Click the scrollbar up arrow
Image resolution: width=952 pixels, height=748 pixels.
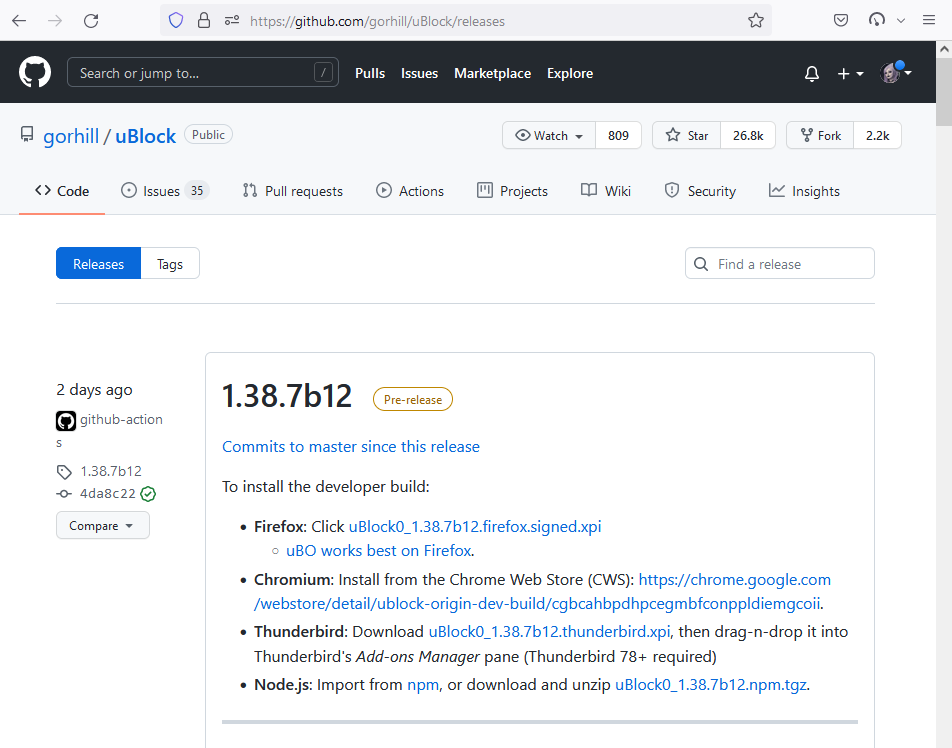point(944,49)
